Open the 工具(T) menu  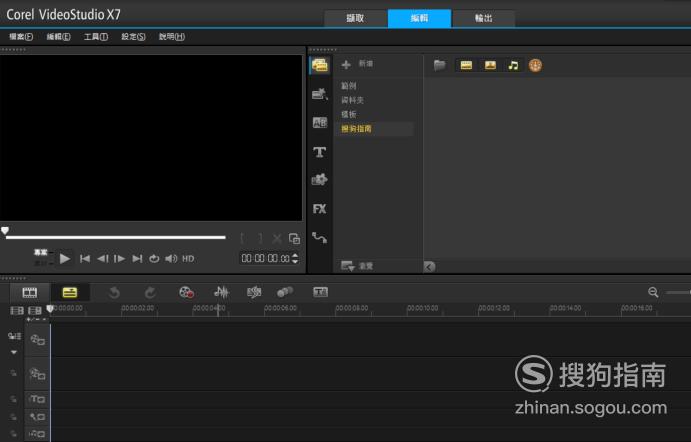tap(96, 37)
